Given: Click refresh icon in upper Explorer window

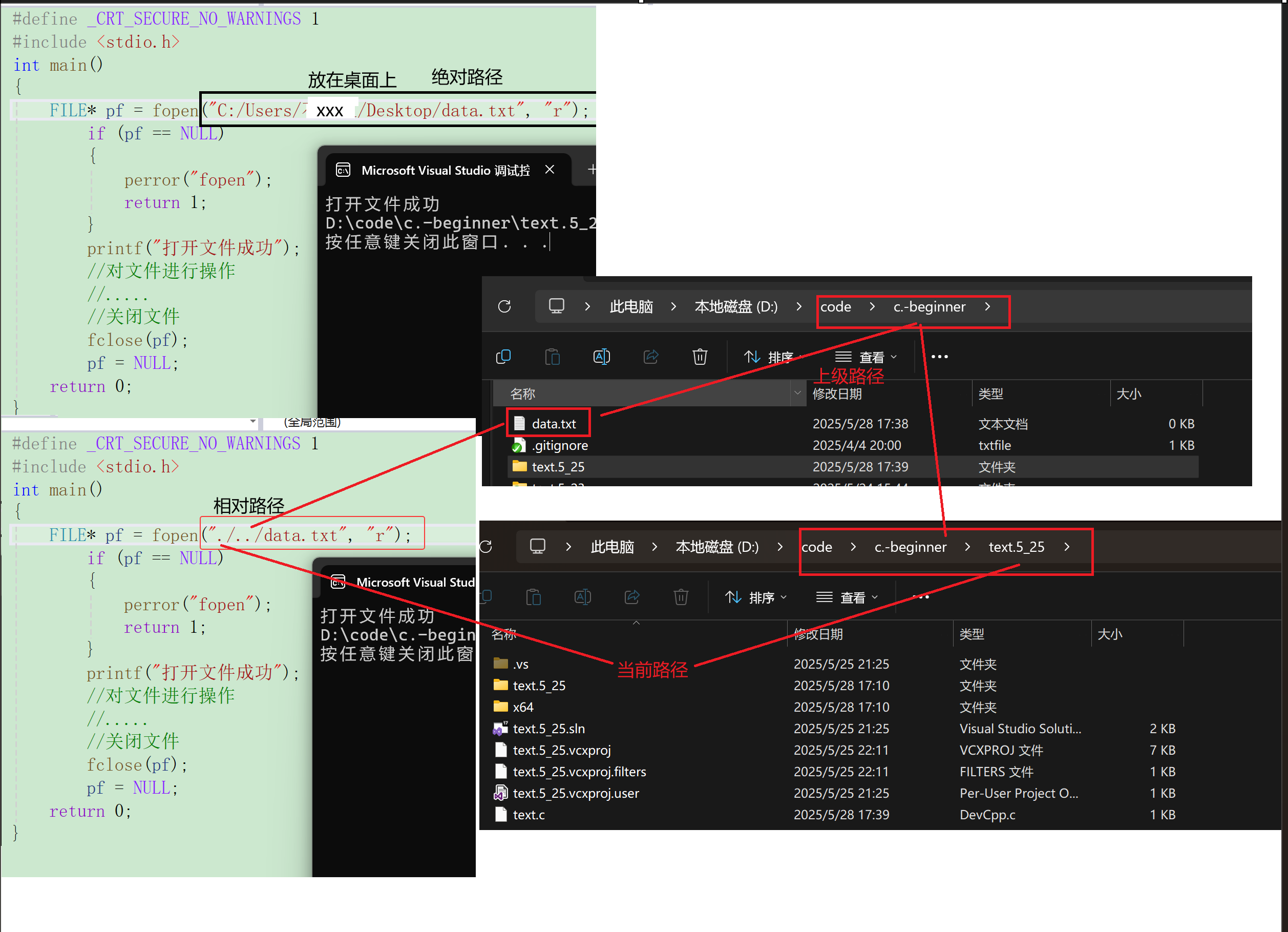Looking at the screenshot, I should (504, 307).
